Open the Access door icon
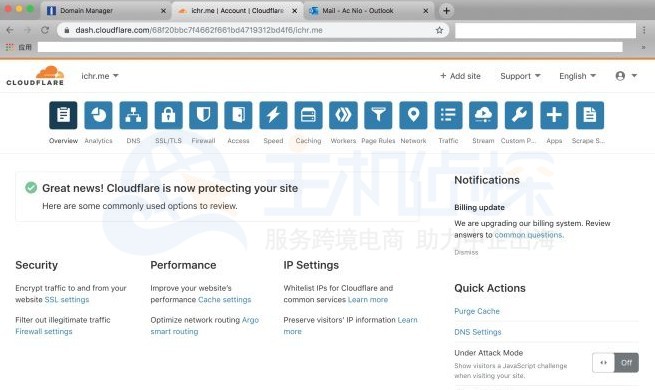This screenshot has height=390, width=655. 238,115
